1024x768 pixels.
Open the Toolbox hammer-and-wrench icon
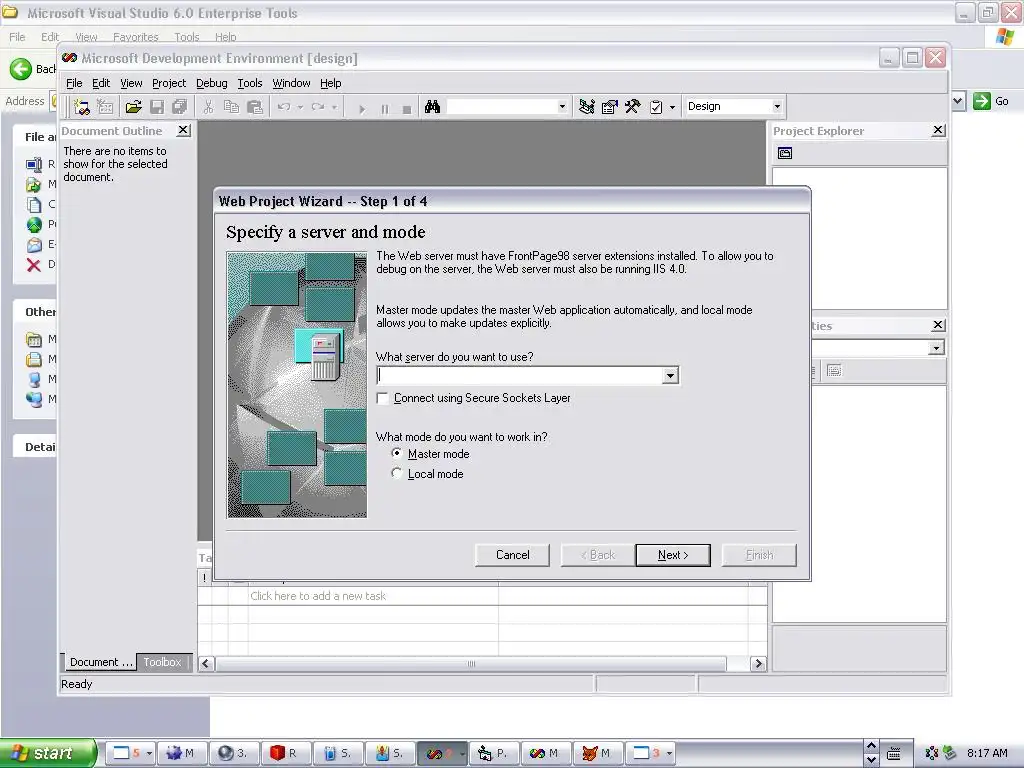(632, 106)
